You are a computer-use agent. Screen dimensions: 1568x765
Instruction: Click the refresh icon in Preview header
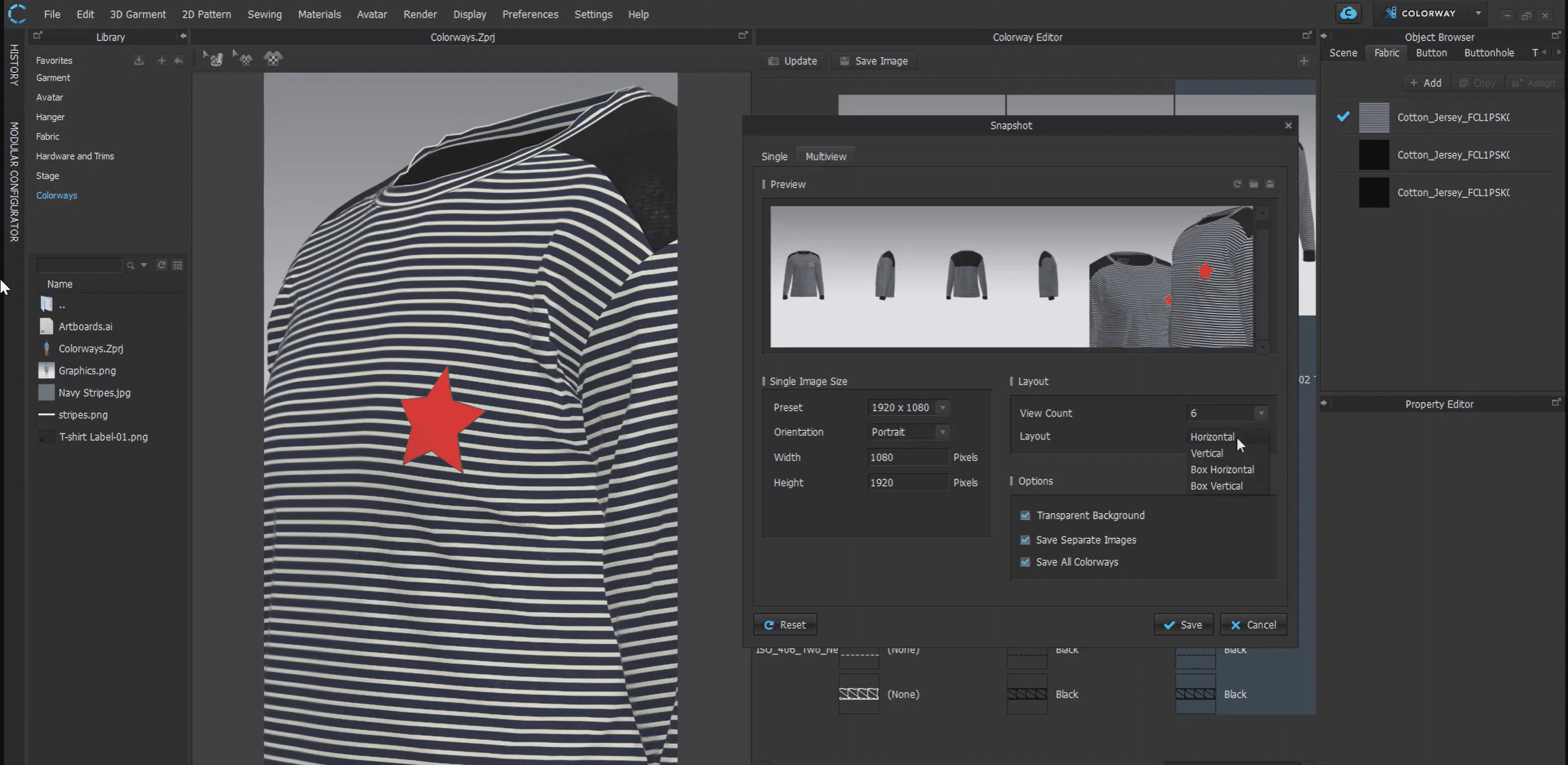(x=1237, y=184)
